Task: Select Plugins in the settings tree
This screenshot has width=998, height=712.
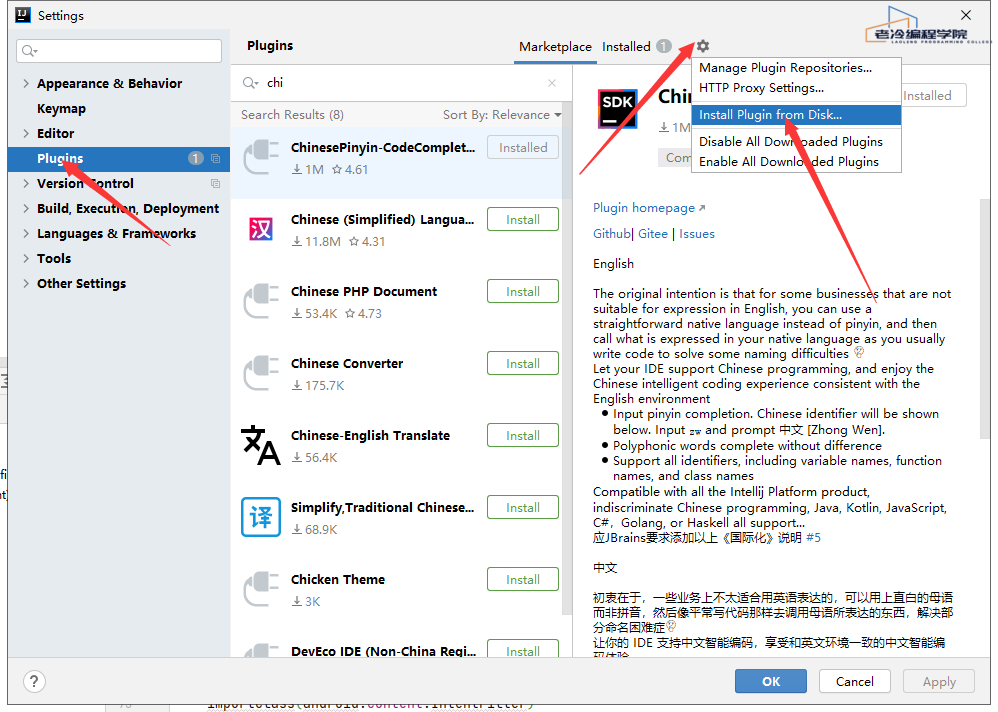Action: 119,158
